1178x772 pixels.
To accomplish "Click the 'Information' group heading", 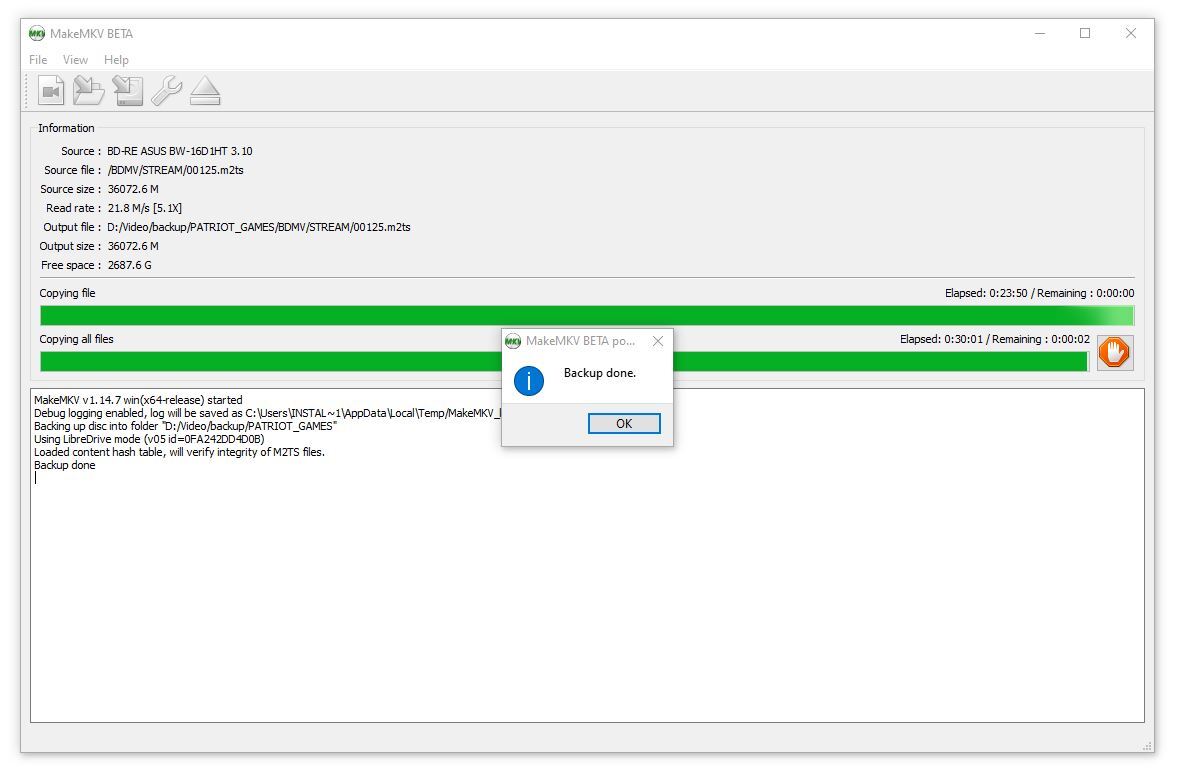I will [x=66, y=128].
